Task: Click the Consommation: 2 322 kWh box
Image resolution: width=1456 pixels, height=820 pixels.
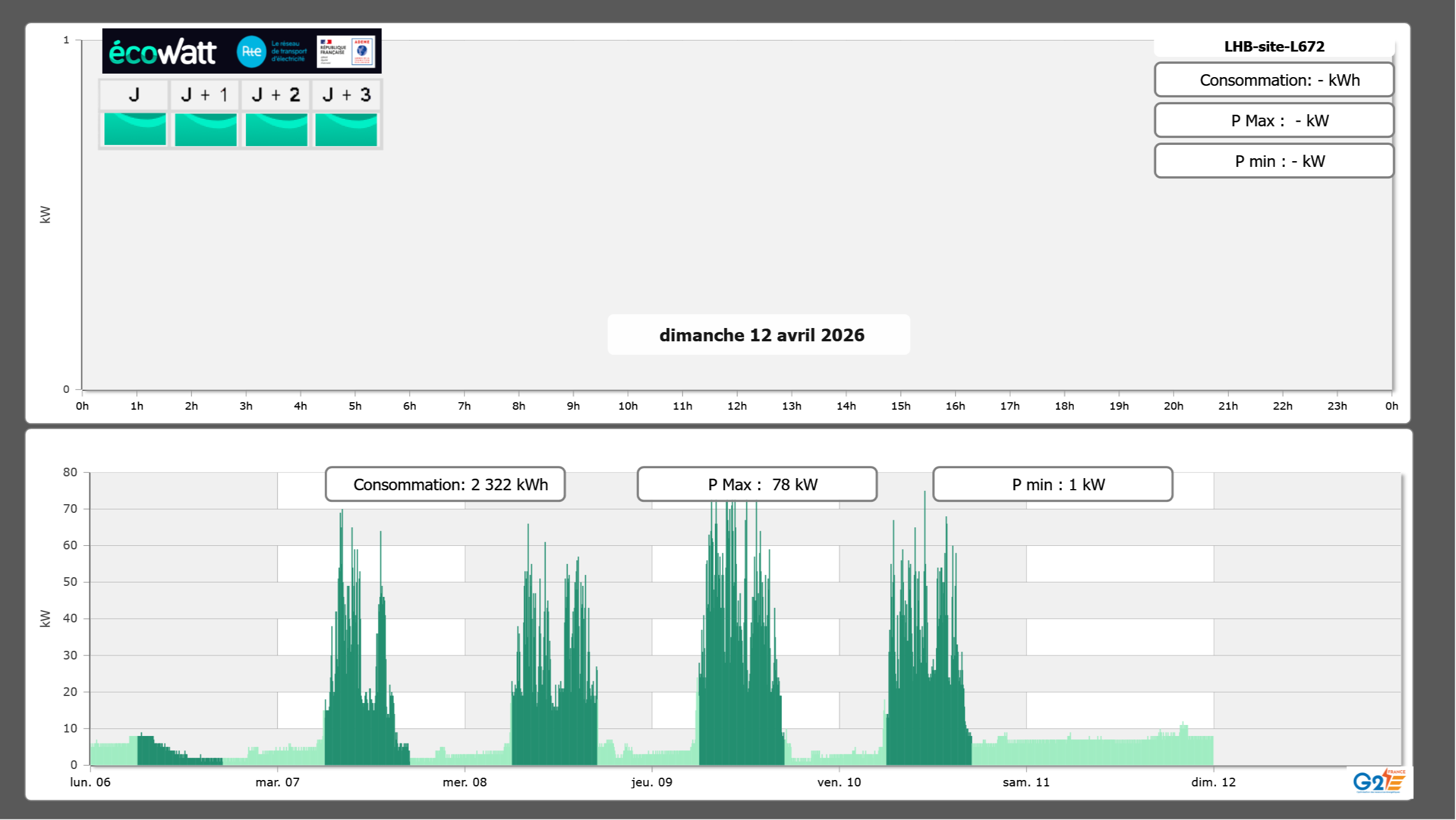Action: [x=445, y=484]
